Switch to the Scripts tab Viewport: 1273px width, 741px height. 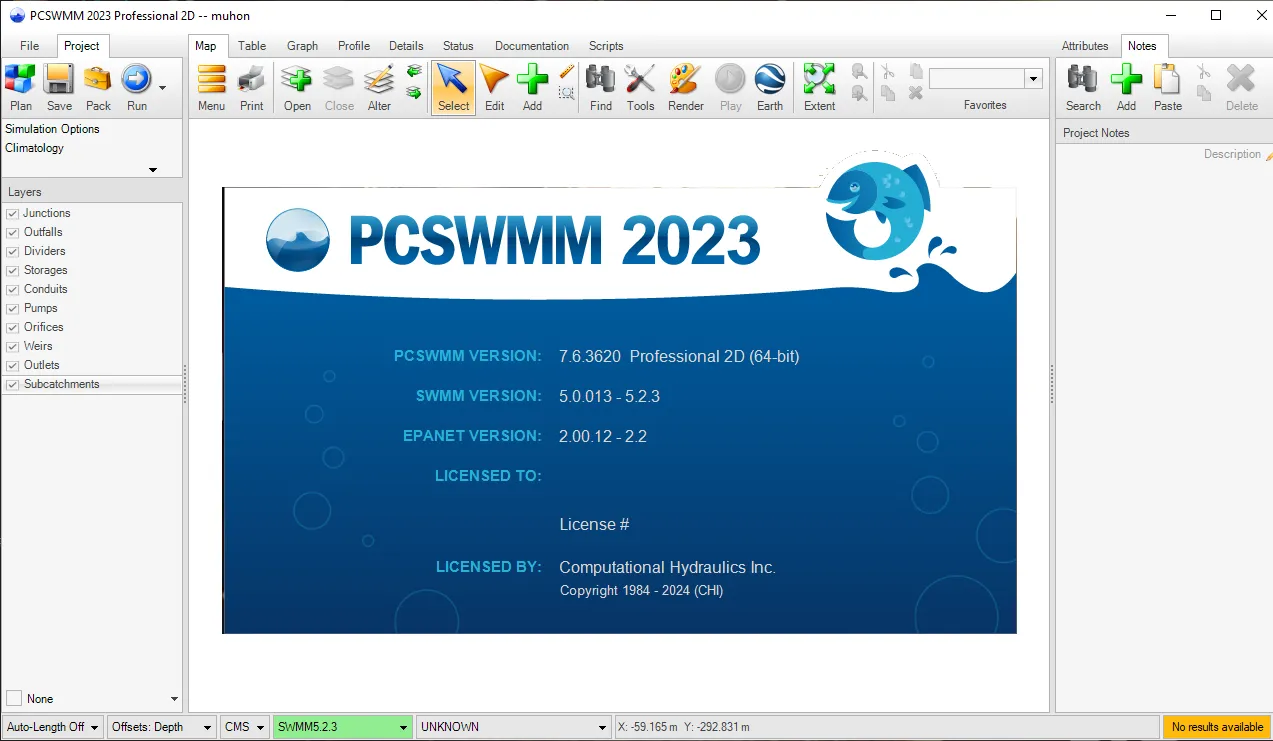[606, 46]
